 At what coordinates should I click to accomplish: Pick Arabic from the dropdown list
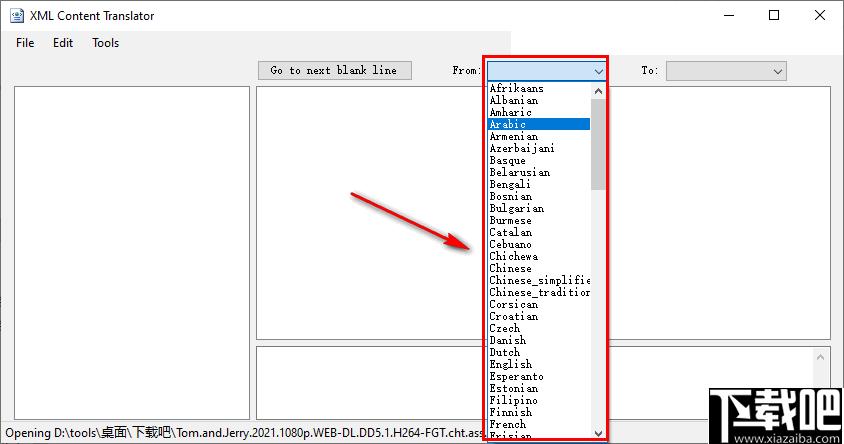[539, 124]
